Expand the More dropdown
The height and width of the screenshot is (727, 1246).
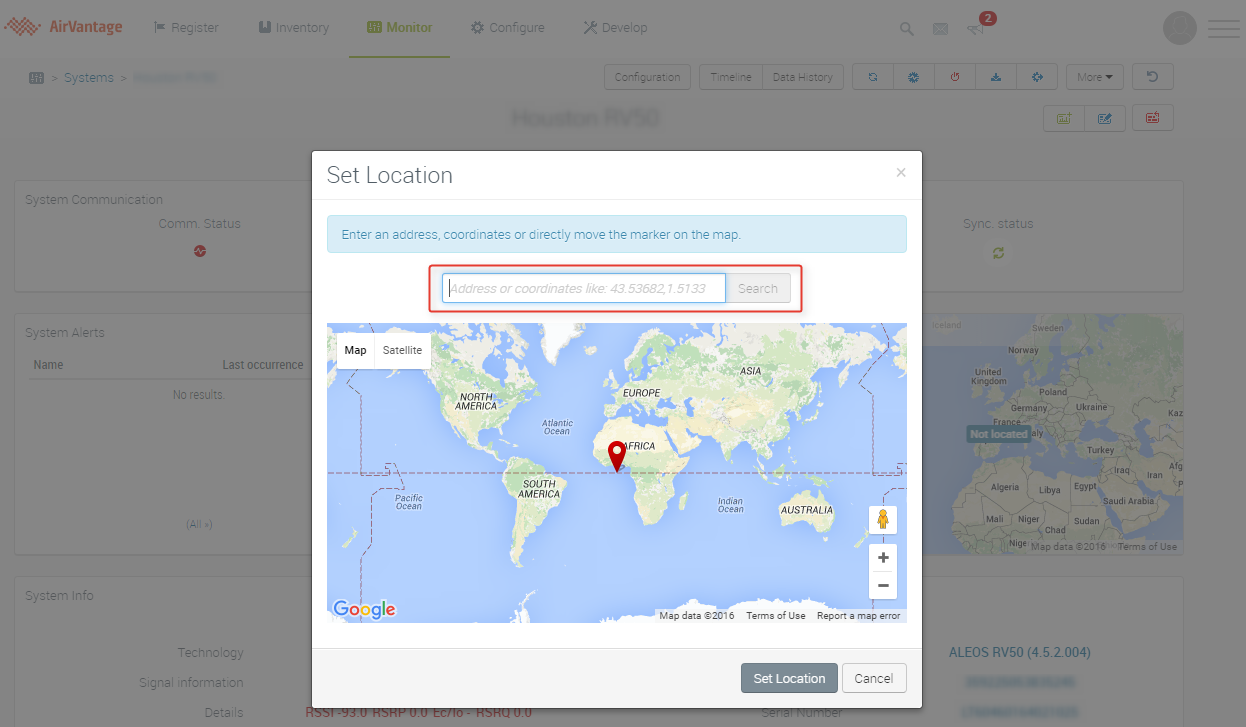(x=1094, y=77)
